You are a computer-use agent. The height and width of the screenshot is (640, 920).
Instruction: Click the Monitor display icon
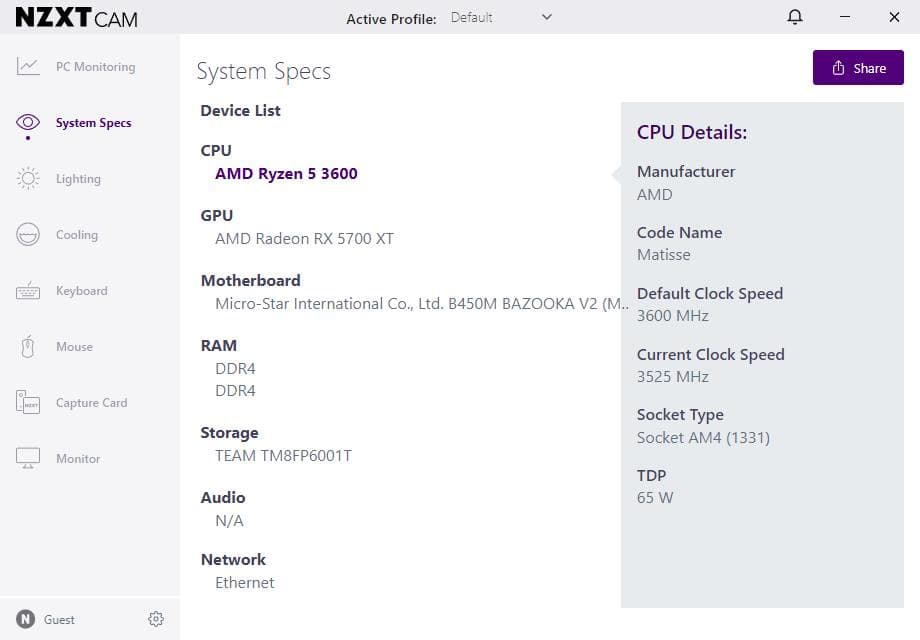tap(28, 458)
